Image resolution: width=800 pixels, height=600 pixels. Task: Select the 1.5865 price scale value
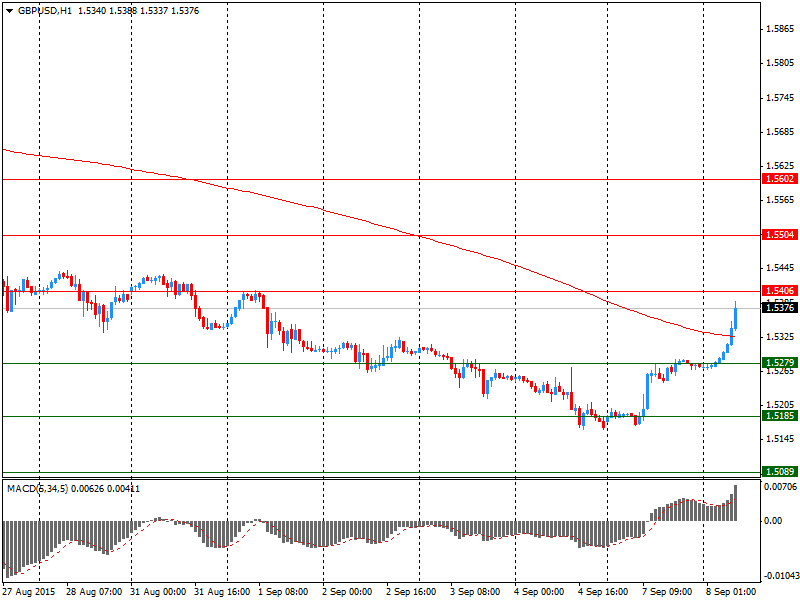(780, 29)
